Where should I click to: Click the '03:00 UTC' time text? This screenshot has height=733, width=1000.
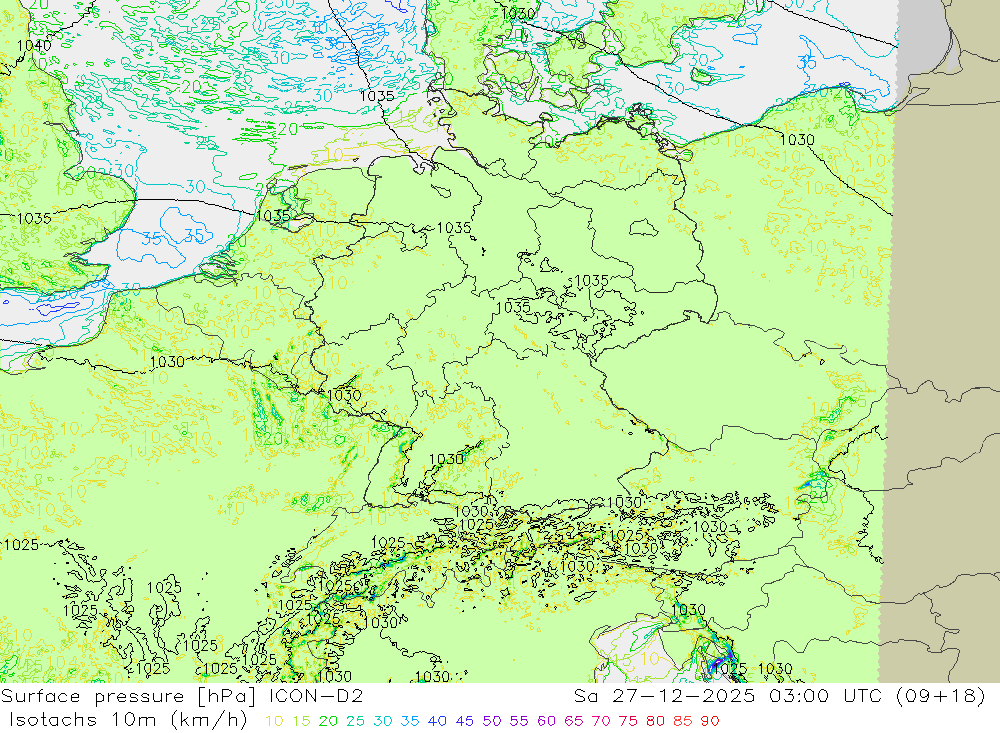(x=828, y=696)
